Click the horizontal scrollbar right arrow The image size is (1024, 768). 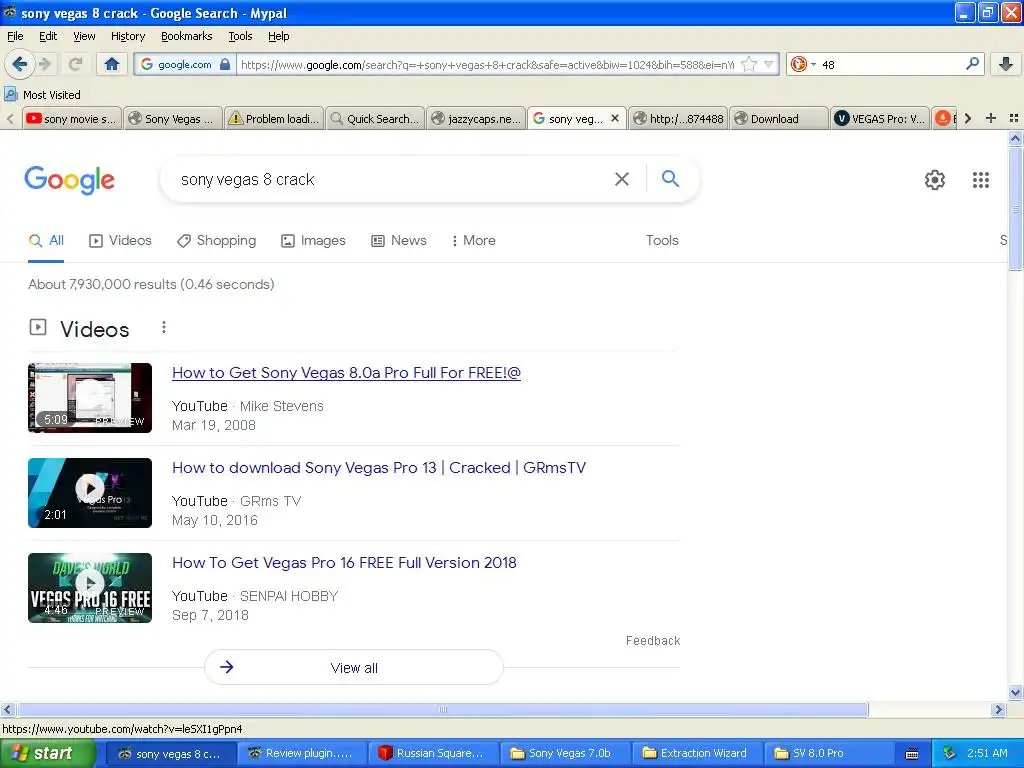point(998,709)
